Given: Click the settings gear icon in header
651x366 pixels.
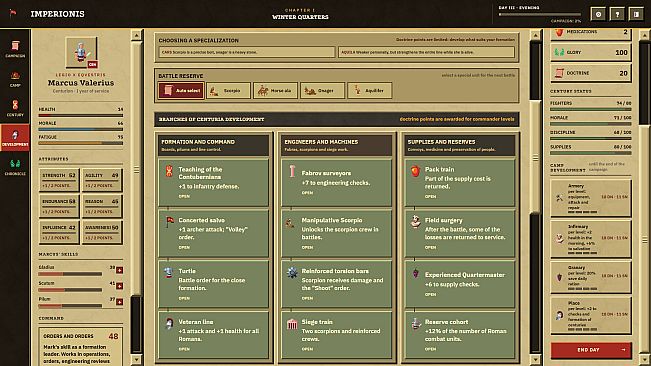Looking at the screenshot, I should [598, 14].
